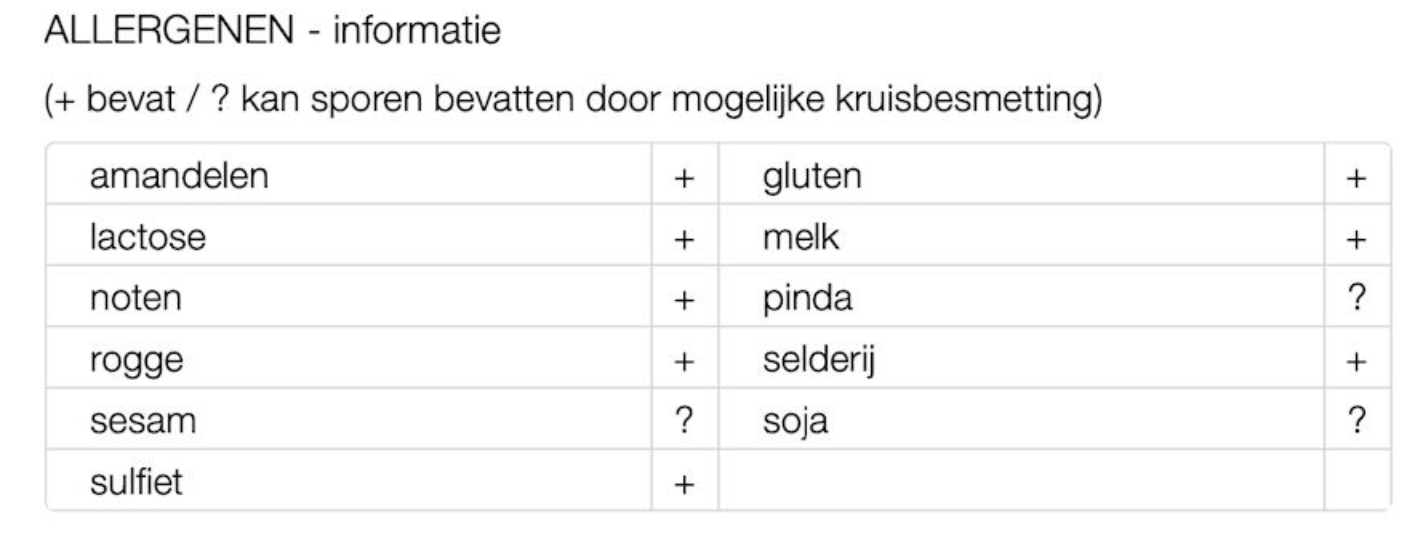Select the 'sulfiet' cell
Image resolution: width=1404 pixels, height=538 pixels.
[136, 483]
